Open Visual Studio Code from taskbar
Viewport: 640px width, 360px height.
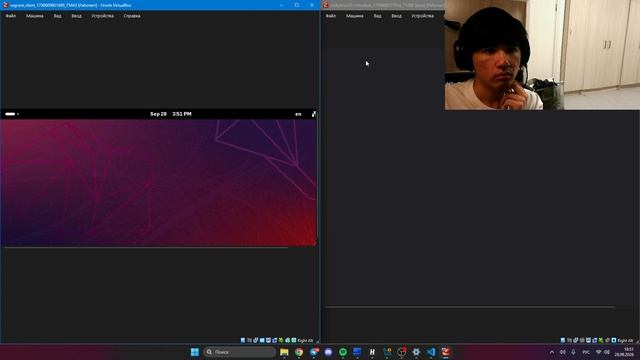tap(431, 352)
